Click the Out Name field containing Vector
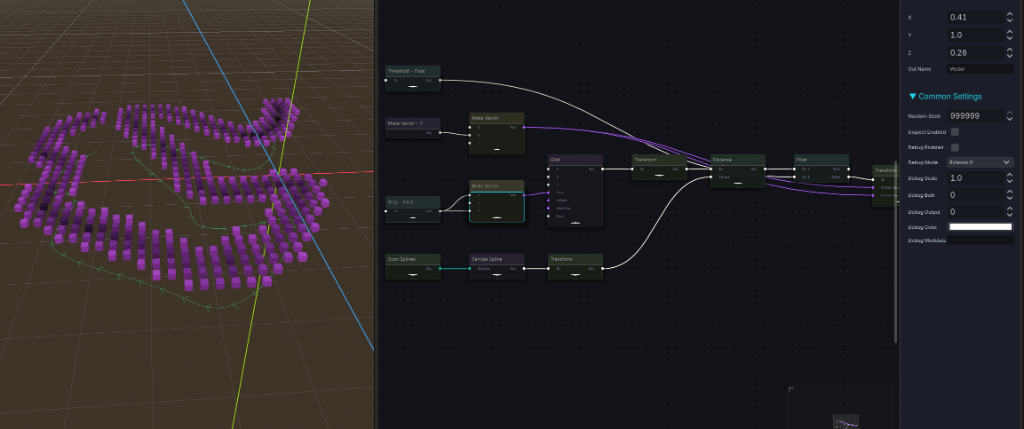The width and height of the screenshot is (1024, 429). [980, 69]
